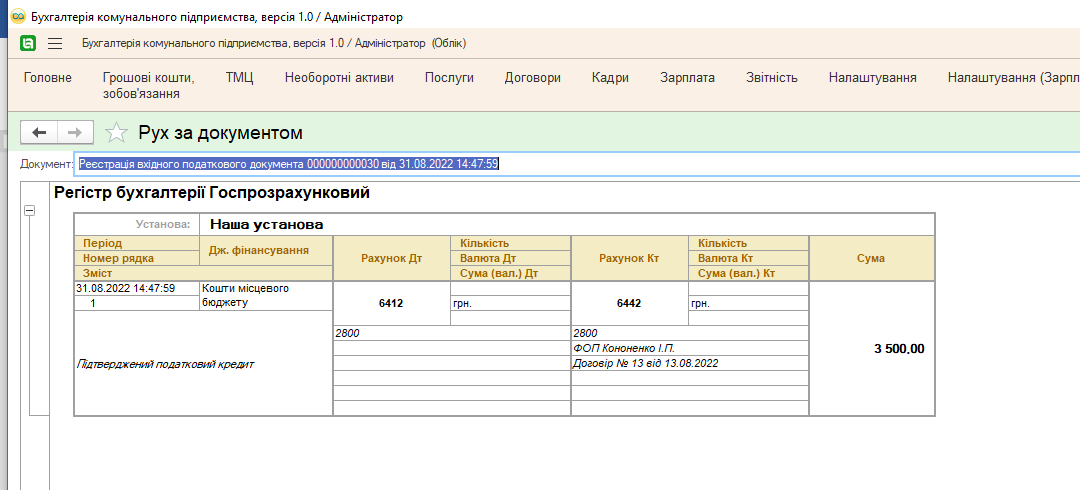The width and height of the screenshot is (1080, 490).
Task: Open Грошові кошти, зобов'язання section
Action: point(148,85)
